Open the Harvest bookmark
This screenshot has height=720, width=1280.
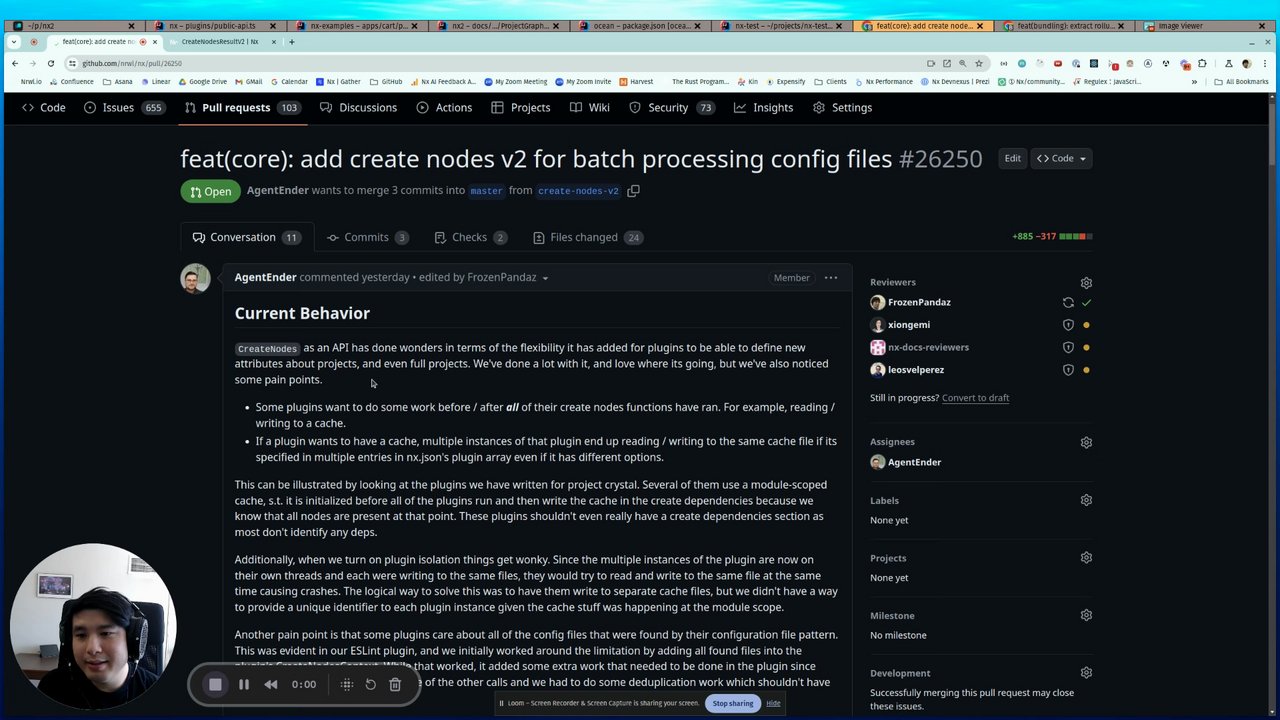point(636,82)
